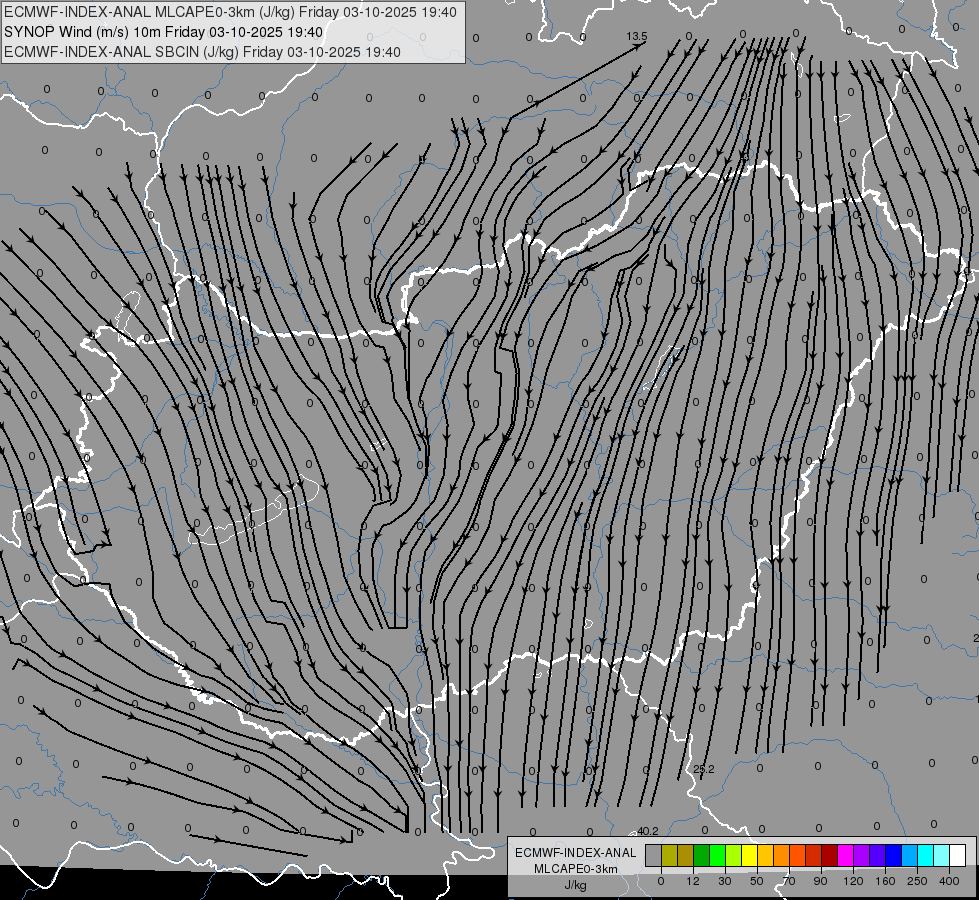Click the legend label MLCAPE0-3km
Screen dimensions: 979x900
tap(576, 869)
